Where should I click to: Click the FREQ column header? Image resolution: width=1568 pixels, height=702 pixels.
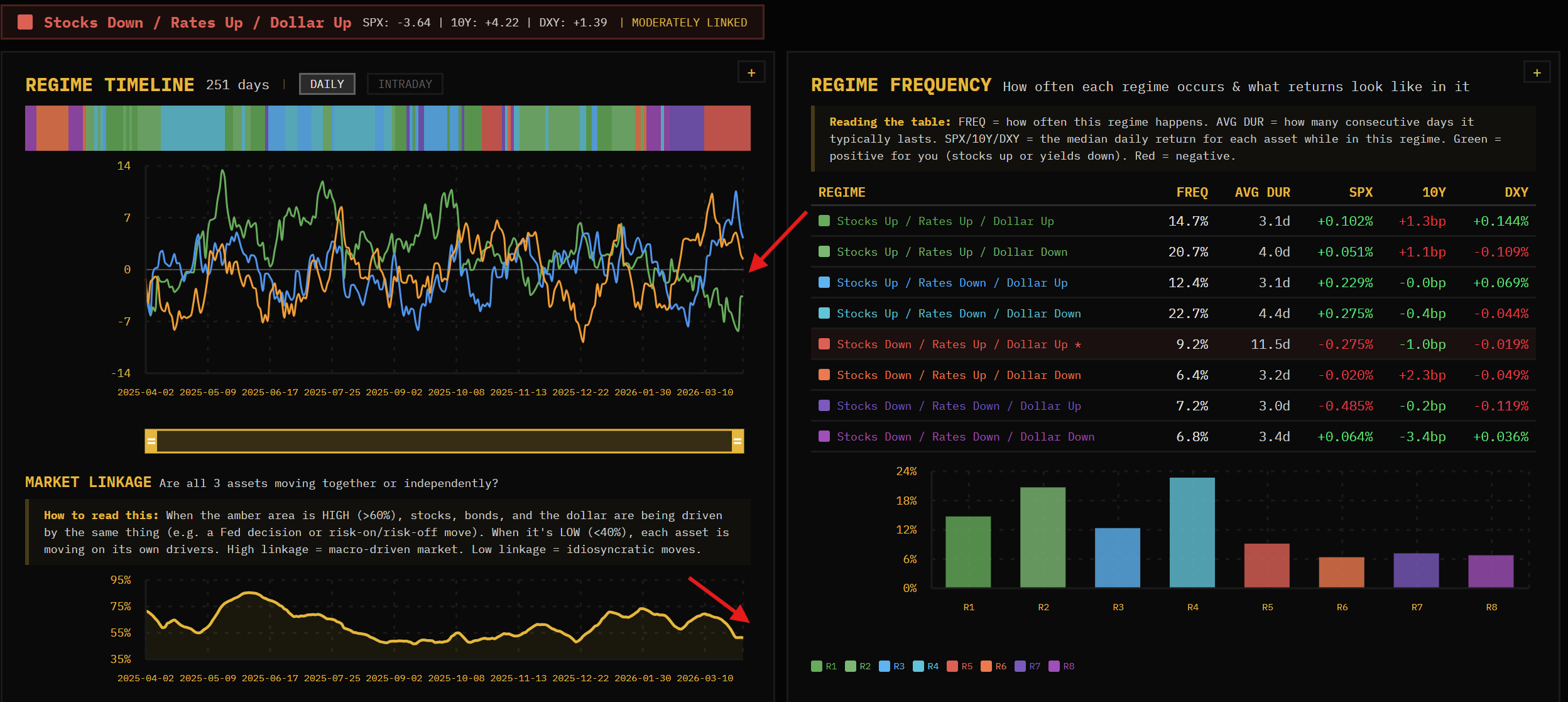(x=1192, y=192)
